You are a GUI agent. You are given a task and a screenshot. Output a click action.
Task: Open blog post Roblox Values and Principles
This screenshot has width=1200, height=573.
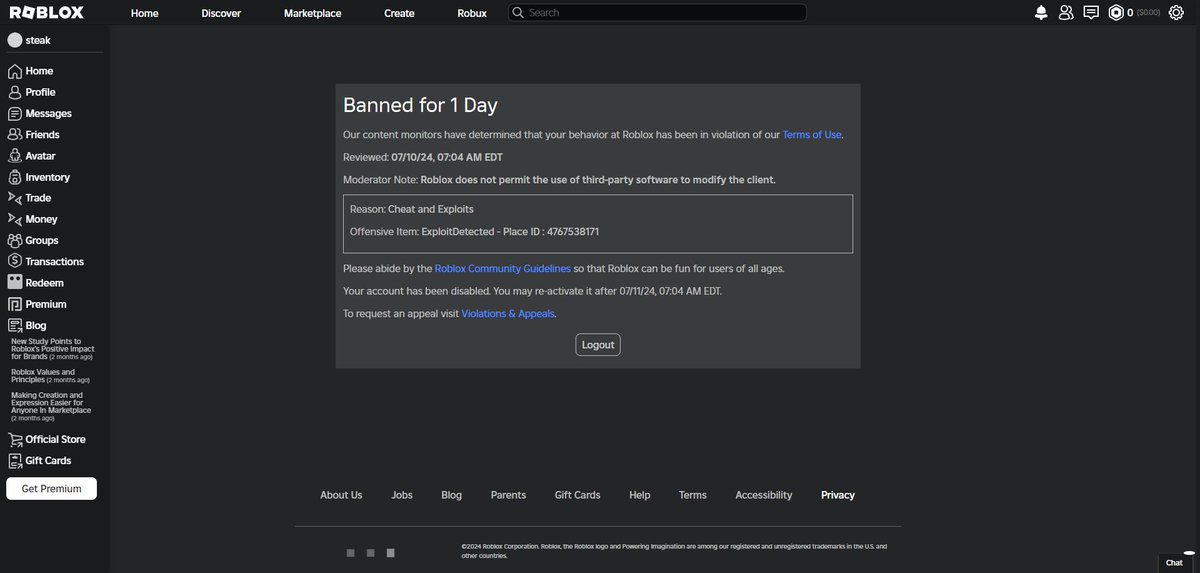(x=50, y=376)
